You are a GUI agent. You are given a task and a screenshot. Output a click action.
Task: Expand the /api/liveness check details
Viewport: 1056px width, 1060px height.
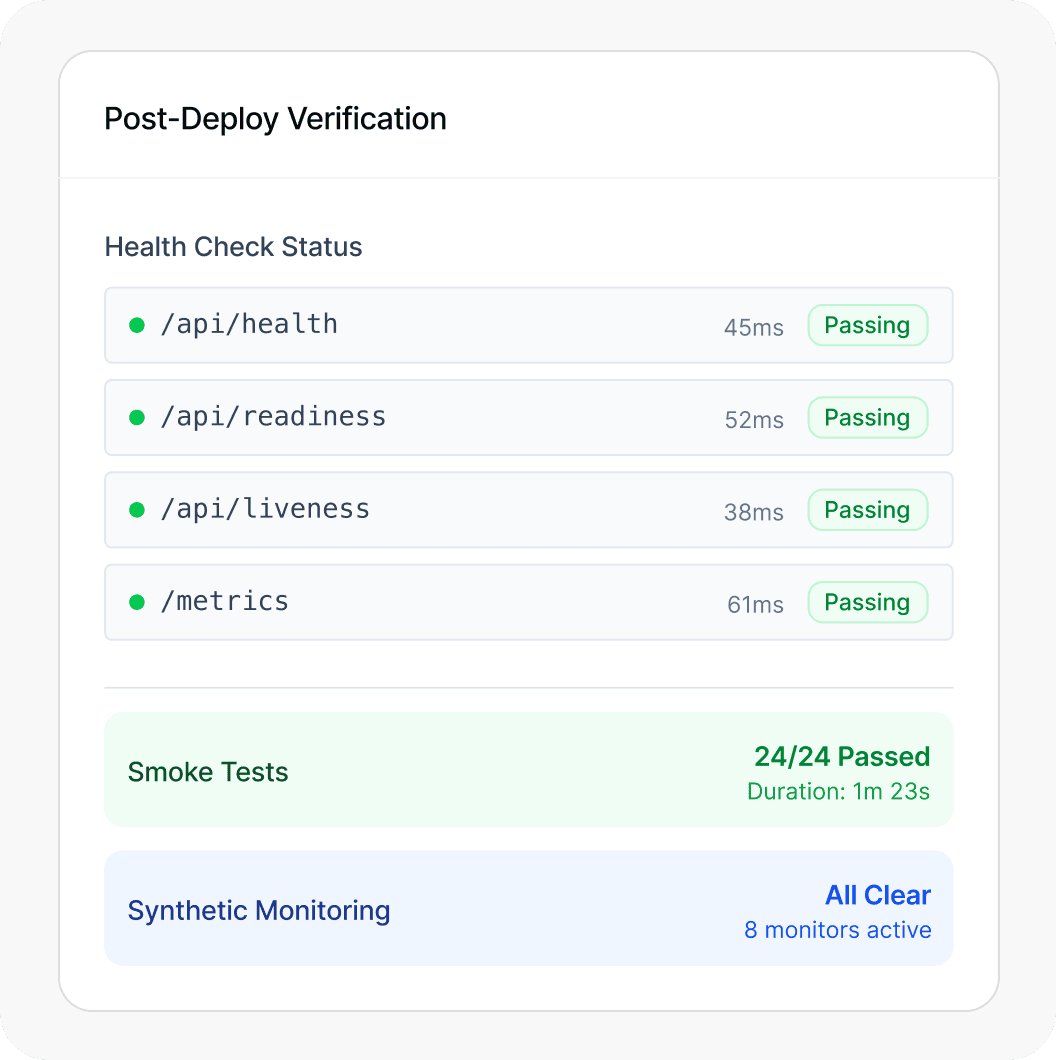(529, 510)
